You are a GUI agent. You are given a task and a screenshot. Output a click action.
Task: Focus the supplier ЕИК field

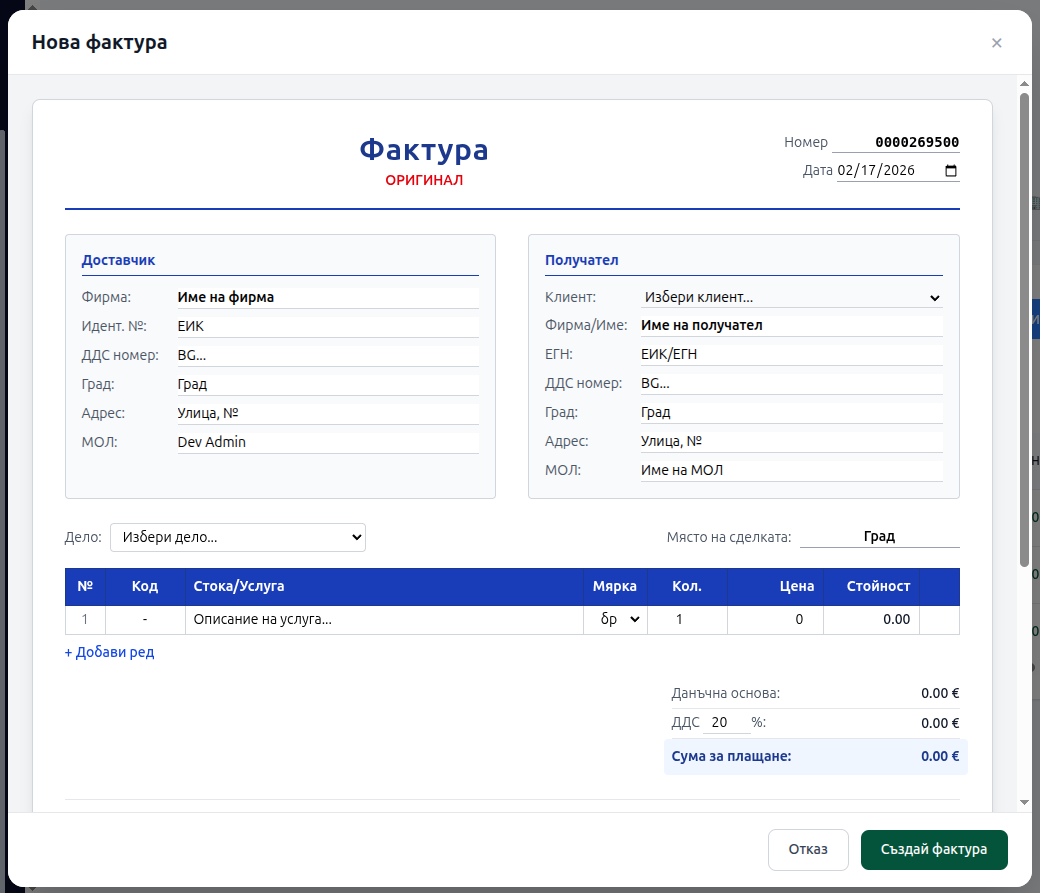point(327,326)
